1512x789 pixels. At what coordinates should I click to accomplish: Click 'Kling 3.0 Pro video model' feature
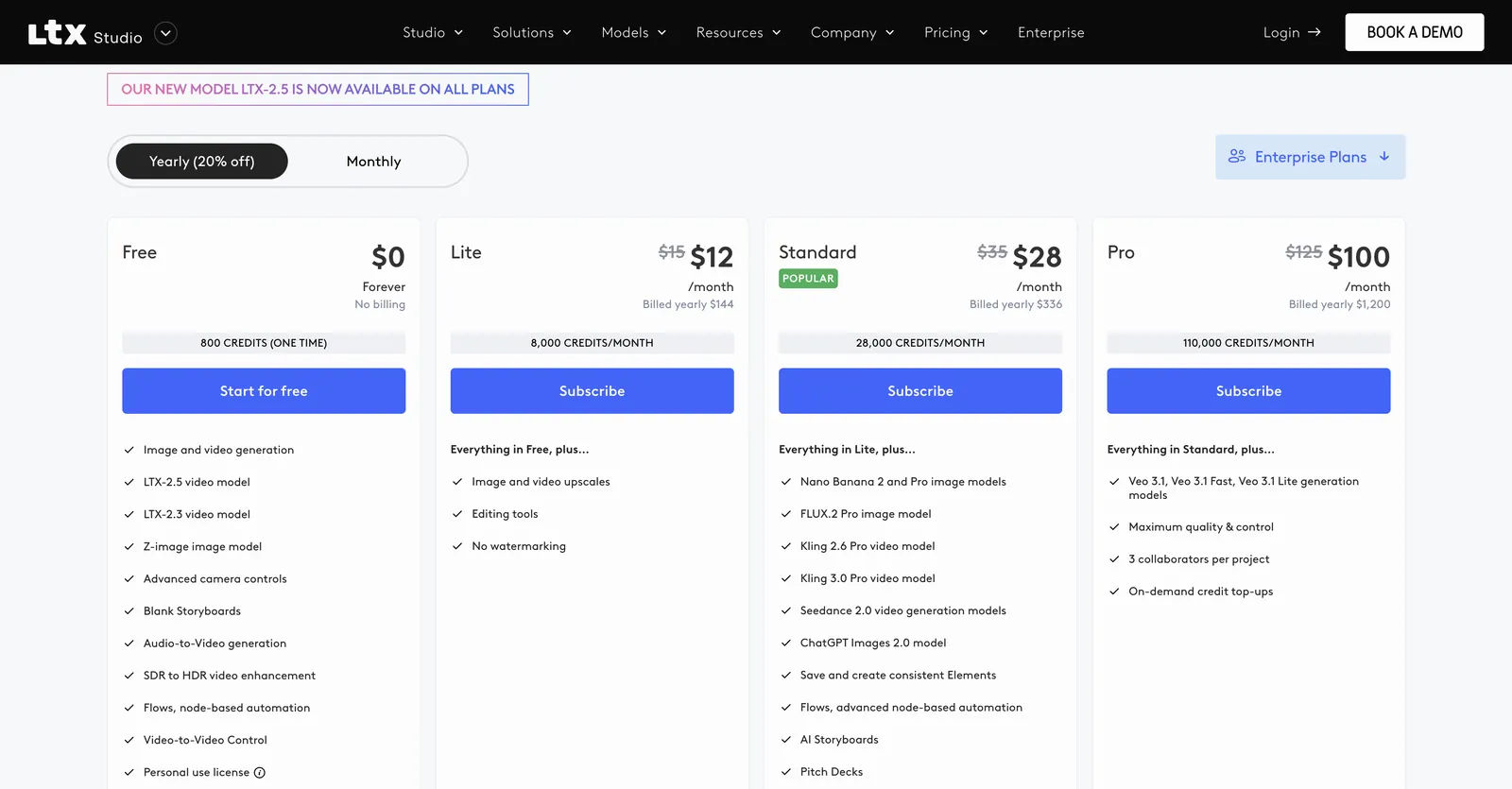[868, 578]
